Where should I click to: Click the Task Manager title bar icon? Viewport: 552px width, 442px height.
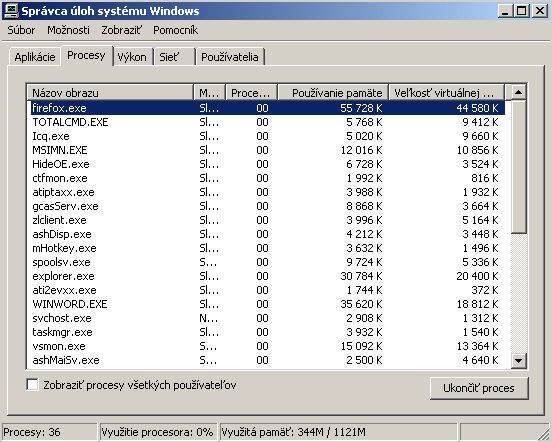(11, 11)
